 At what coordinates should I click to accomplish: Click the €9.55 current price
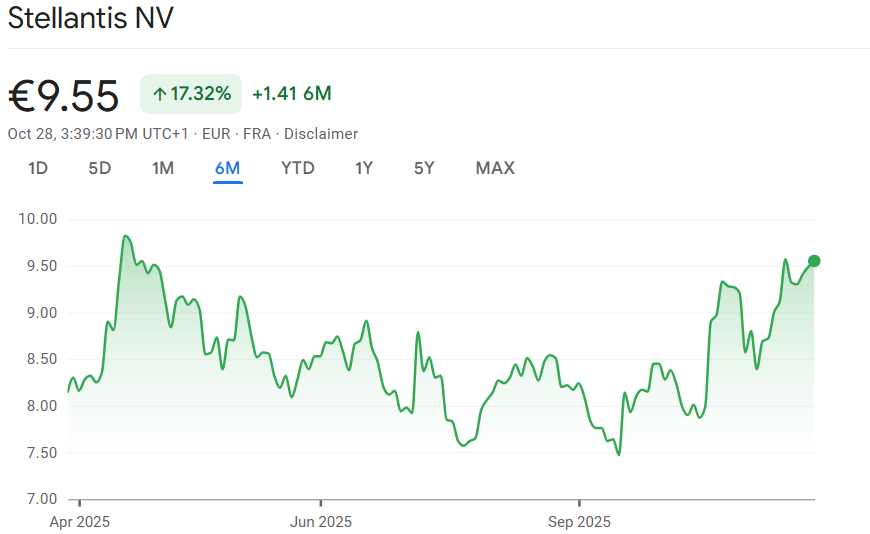coord(64,96)
